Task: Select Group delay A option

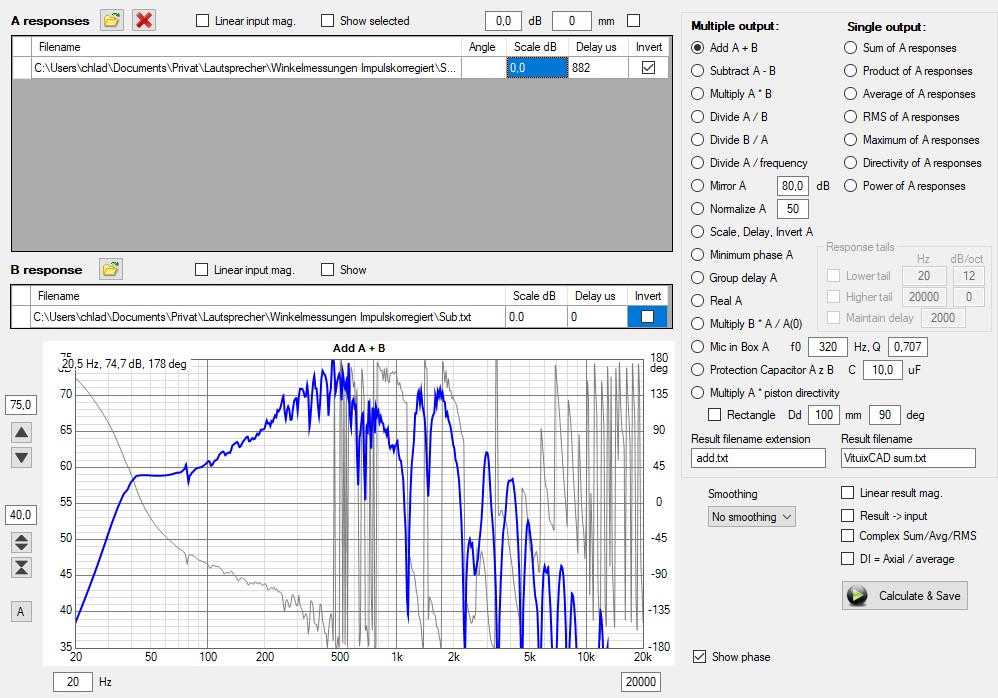Action: coord(698,277)
